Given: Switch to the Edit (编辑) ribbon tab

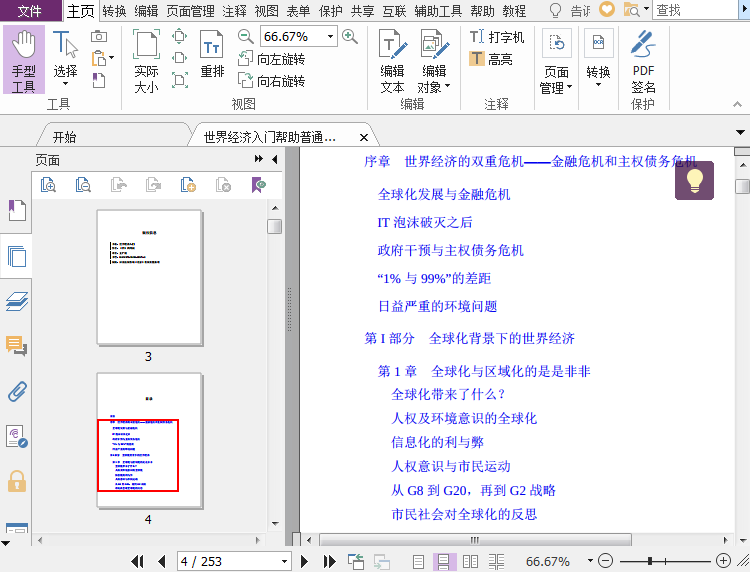Looking at the screenshot, I should [x=146, y=11].
